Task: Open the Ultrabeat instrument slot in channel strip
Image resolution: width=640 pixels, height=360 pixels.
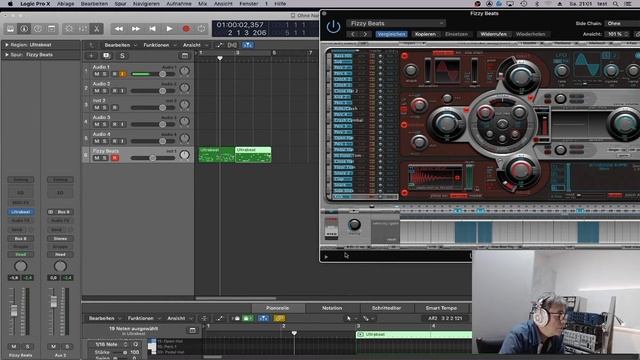Action: coord(20,212)
